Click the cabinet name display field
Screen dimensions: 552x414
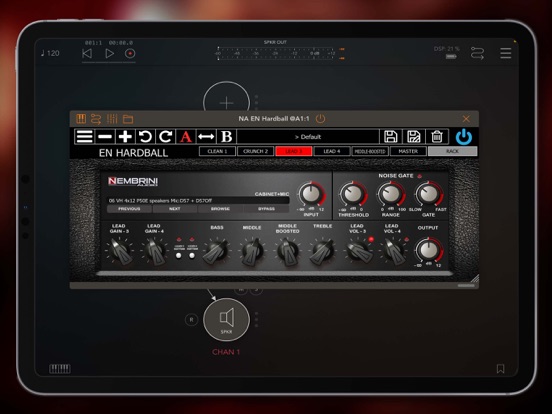click(198, 201)
